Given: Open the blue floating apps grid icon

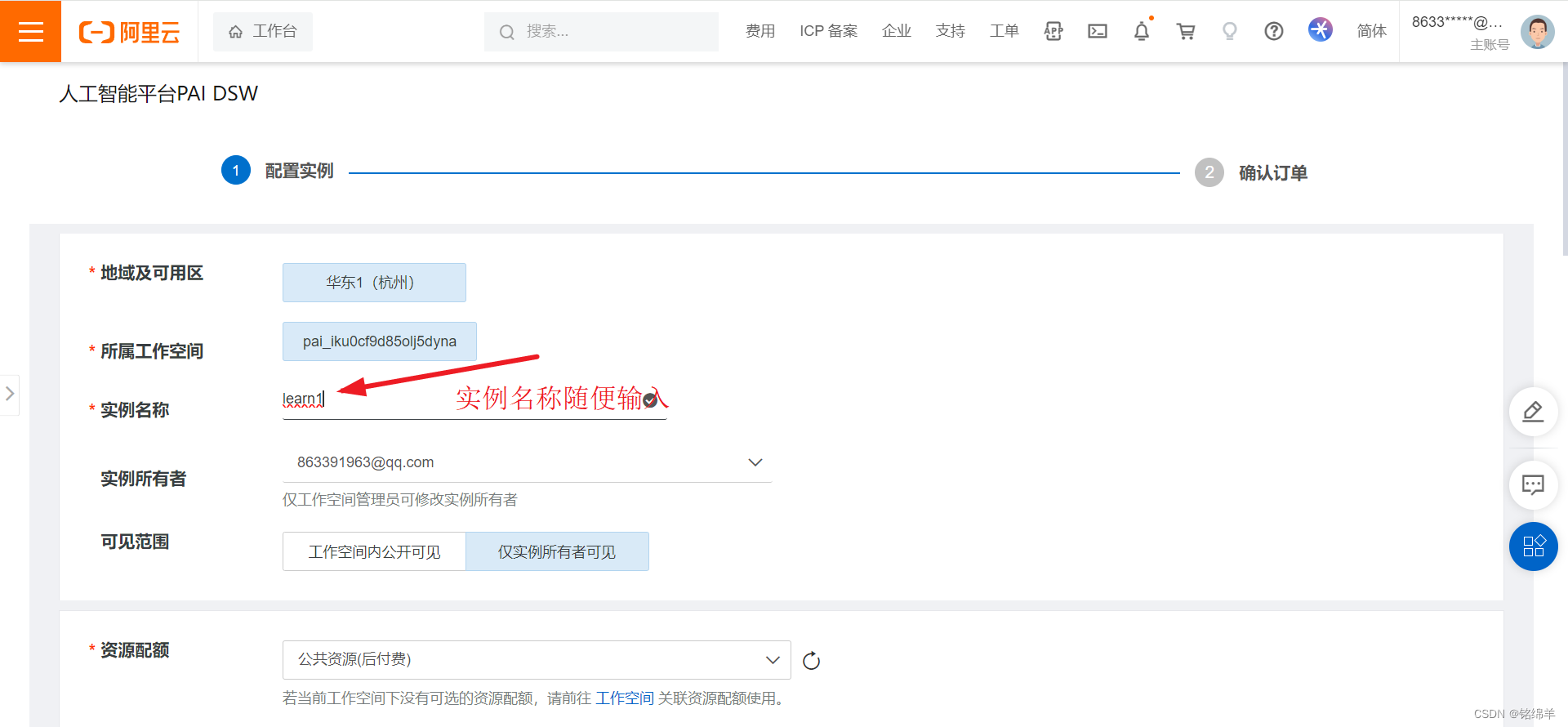Looking at the screenshot, I should tap(1533, 546).
